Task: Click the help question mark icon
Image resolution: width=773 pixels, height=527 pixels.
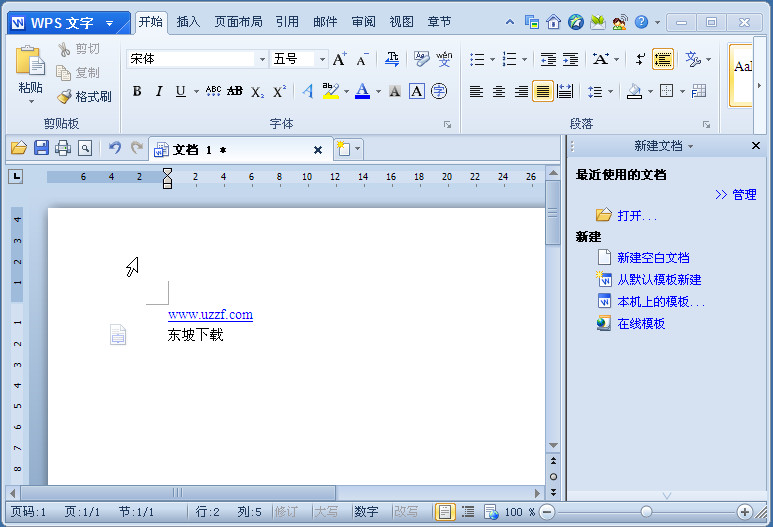Action: (x=641, y=22)
